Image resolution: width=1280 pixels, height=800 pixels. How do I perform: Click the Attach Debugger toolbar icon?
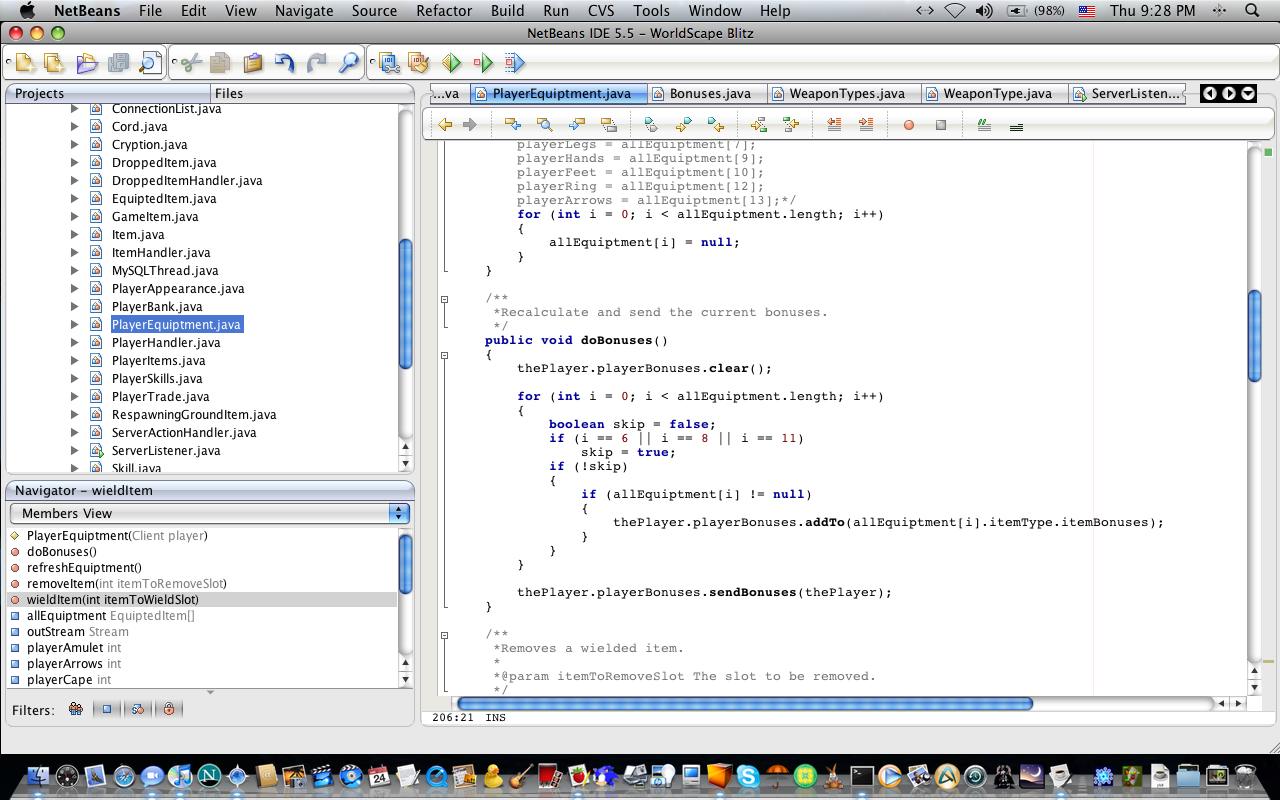[x=514, y=64]
